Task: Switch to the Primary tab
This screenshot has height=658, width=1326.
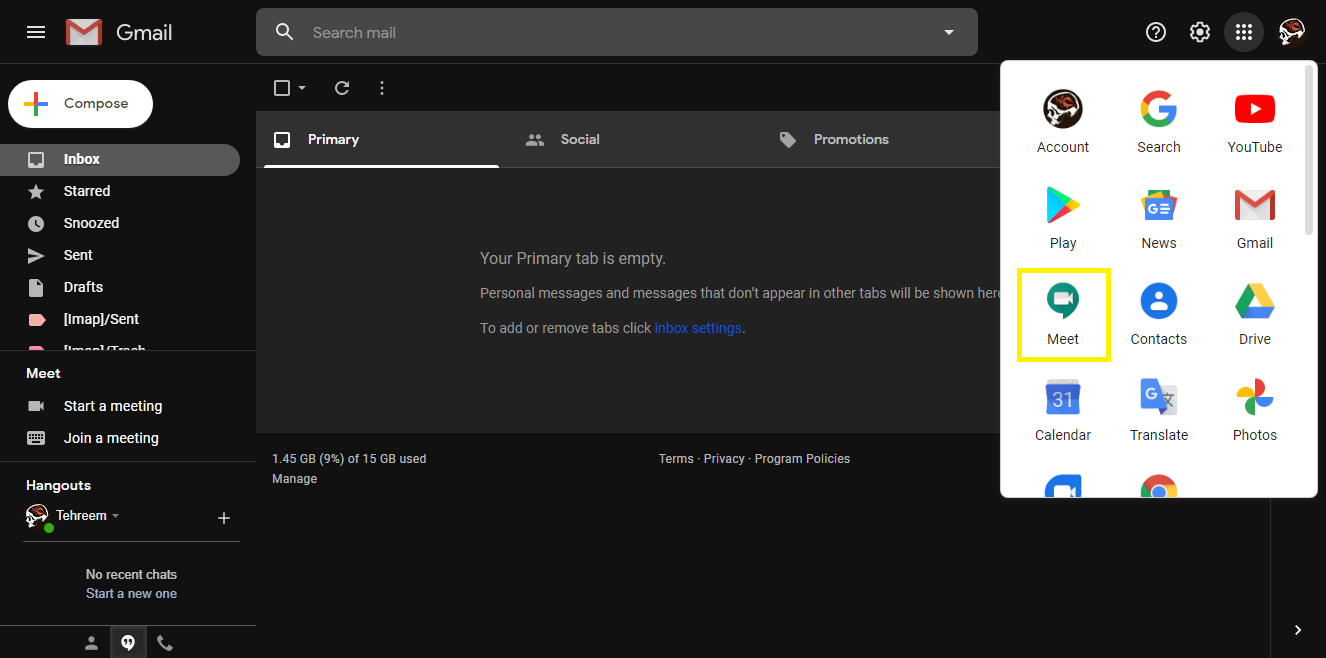Action: (x=381, y=139)
